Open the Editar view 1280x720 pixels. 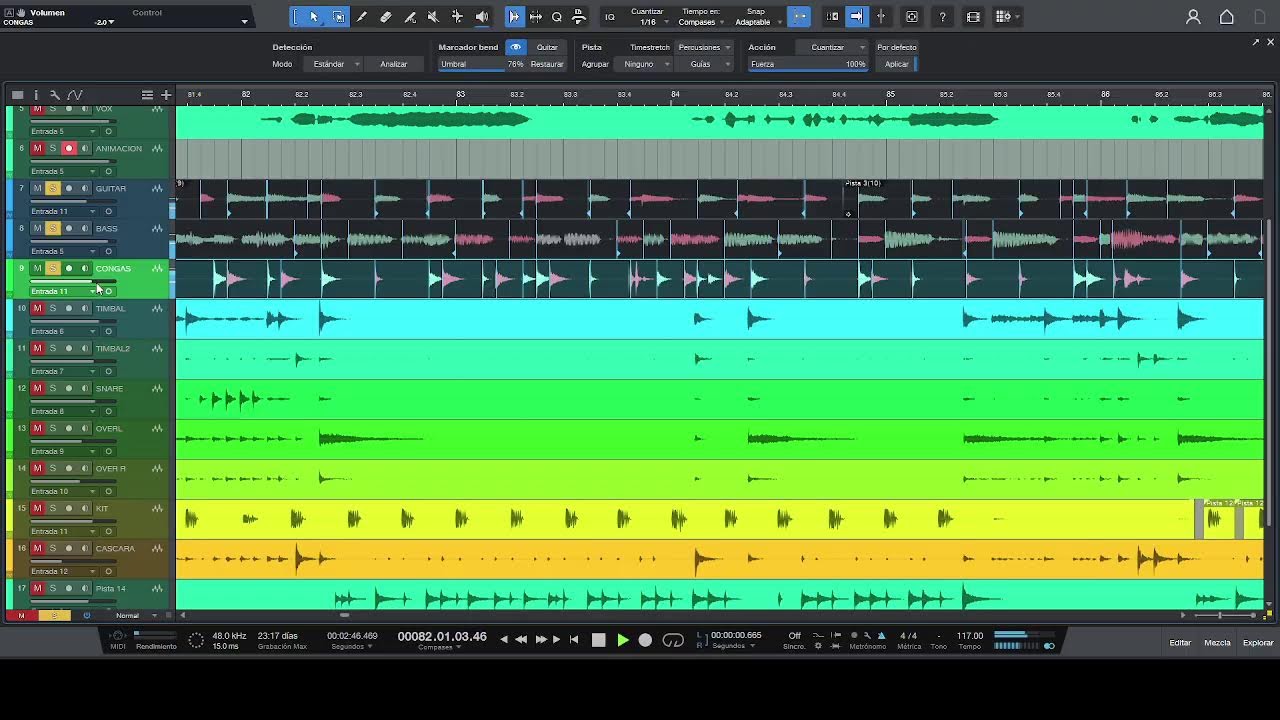coord(1180,643)
